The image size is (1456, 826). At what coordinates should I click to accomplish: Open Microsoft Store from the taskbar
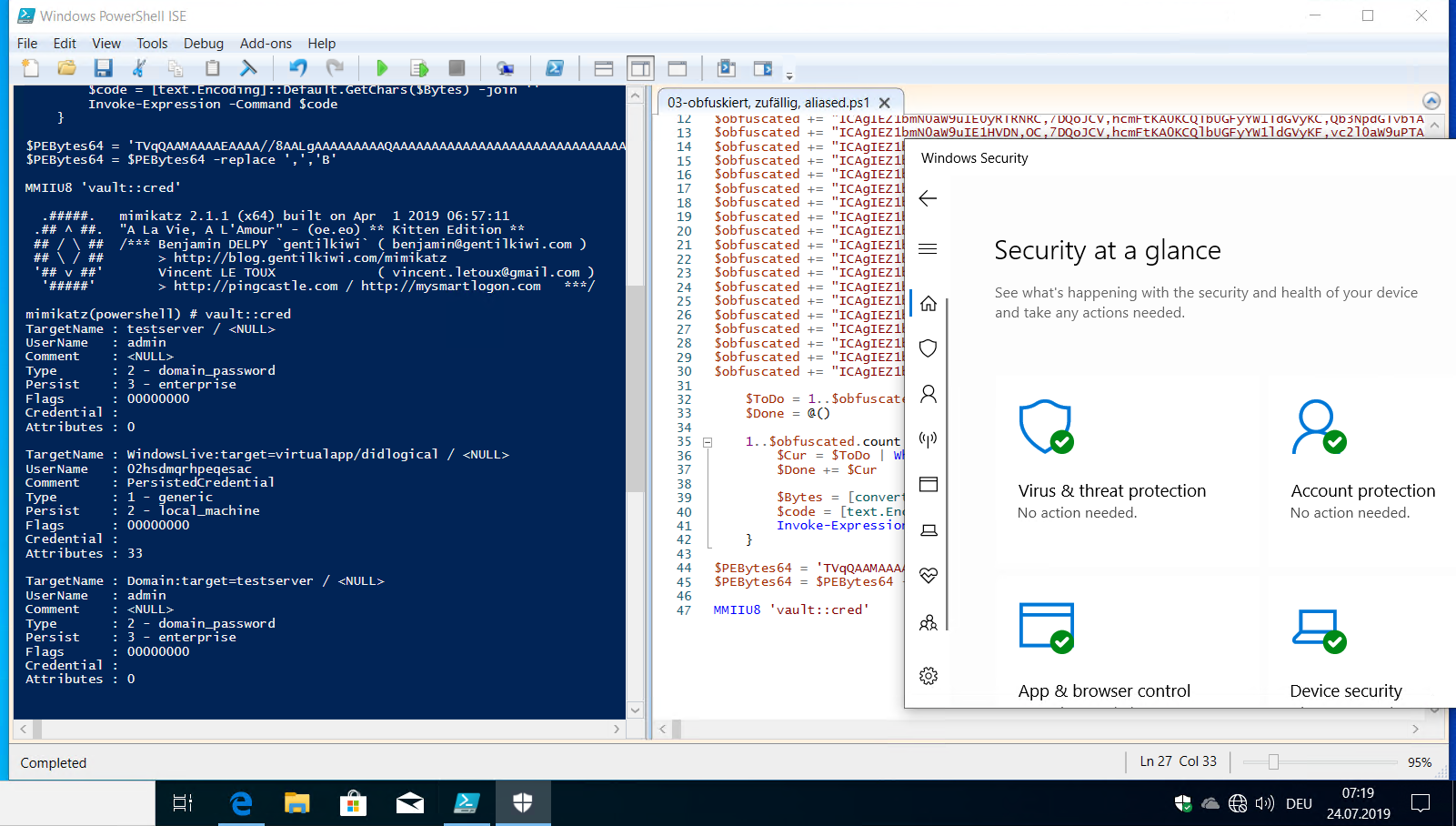tap(353, 803)
